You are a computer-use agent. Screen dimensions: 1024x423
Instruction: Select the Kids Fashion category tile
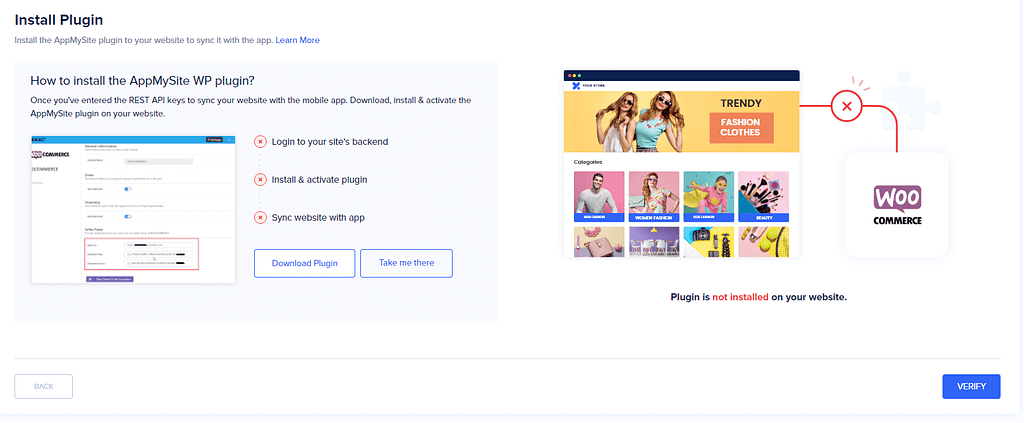point(708,196)
